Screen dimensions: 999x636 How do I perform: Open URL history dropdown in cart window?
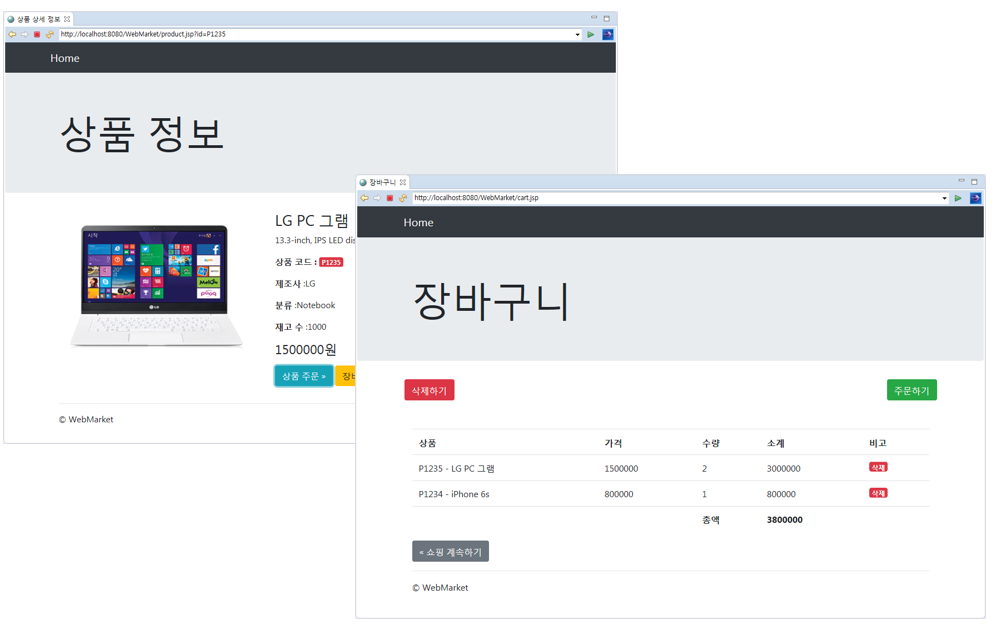[x=944, y=198]
